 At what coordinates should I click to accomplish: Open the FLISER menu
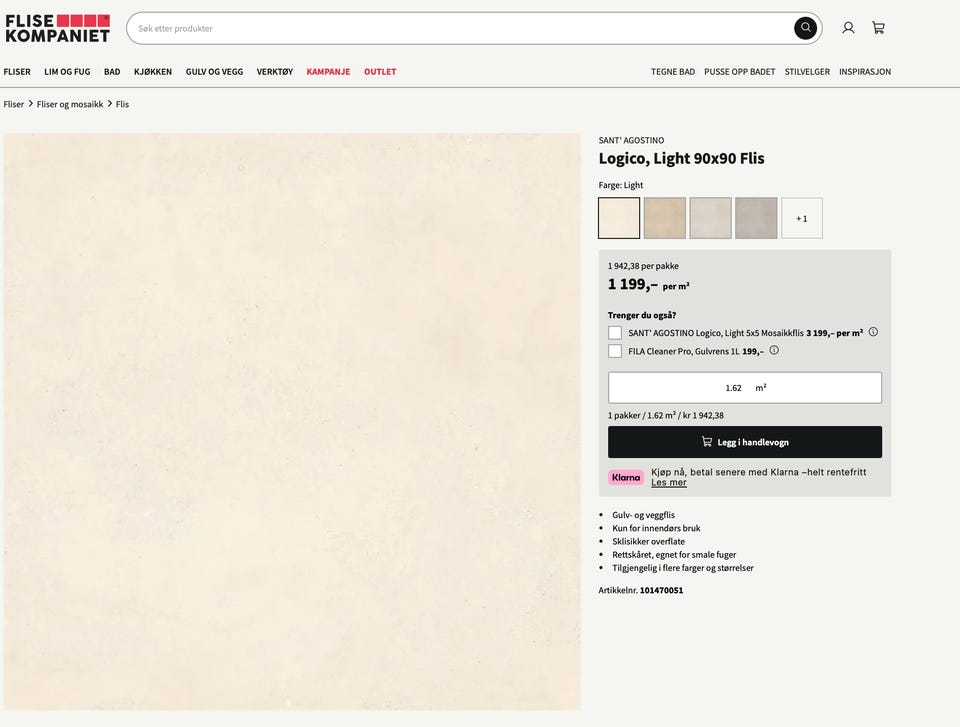pos(17,72)
